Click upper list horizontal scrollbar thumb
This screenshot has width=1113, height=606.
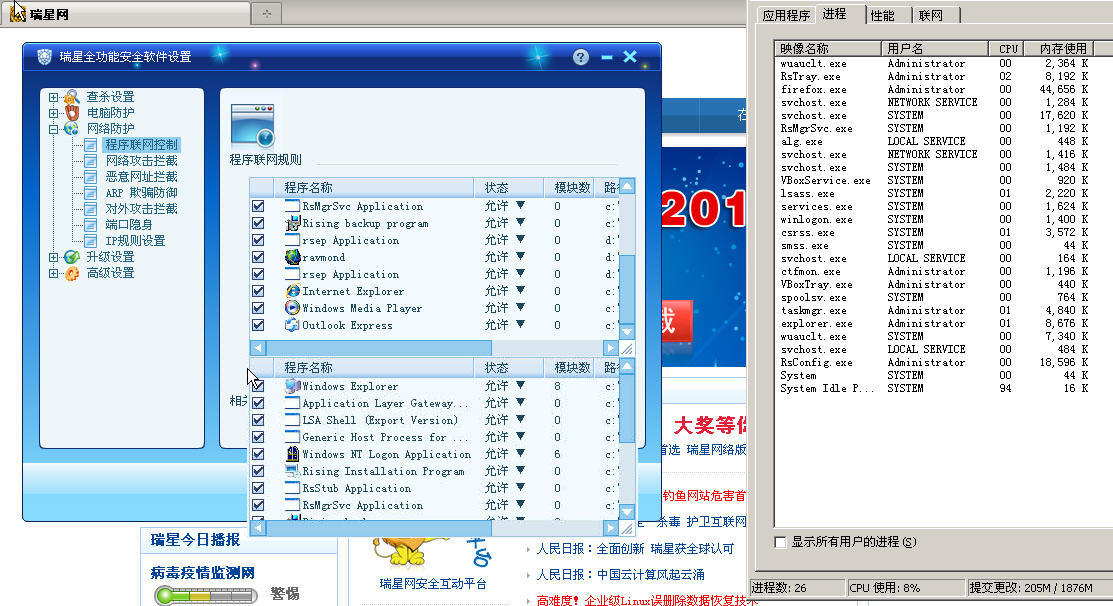pos(379,348)
